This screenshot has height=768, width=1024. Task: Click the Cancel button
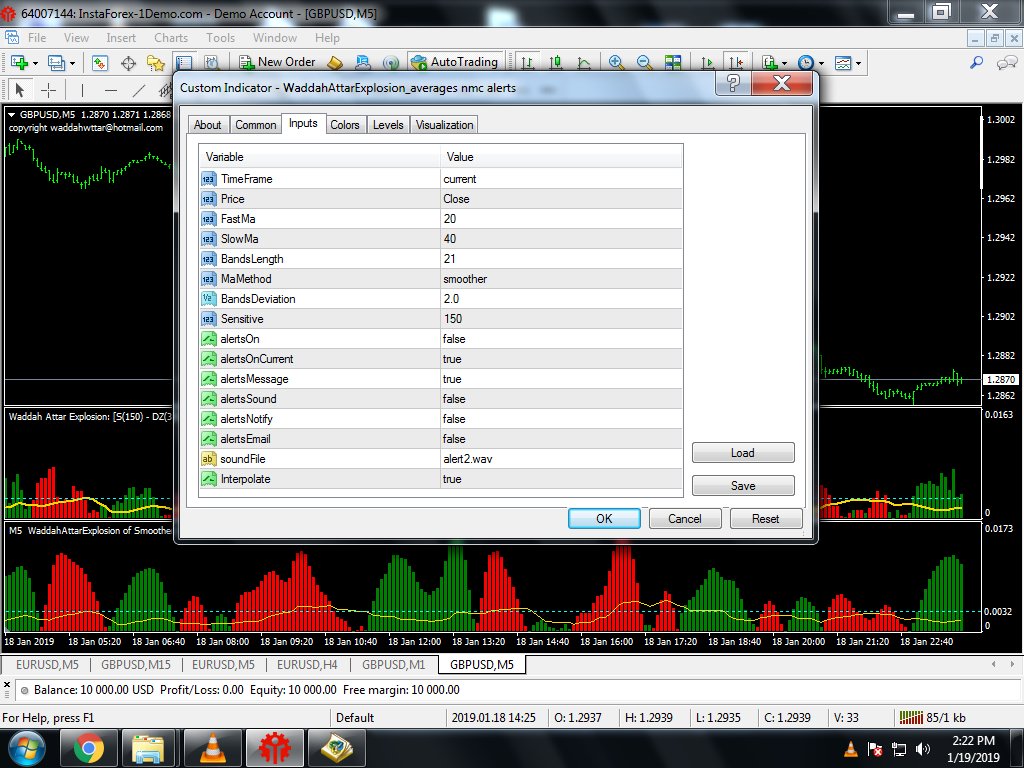click(684, 519)
